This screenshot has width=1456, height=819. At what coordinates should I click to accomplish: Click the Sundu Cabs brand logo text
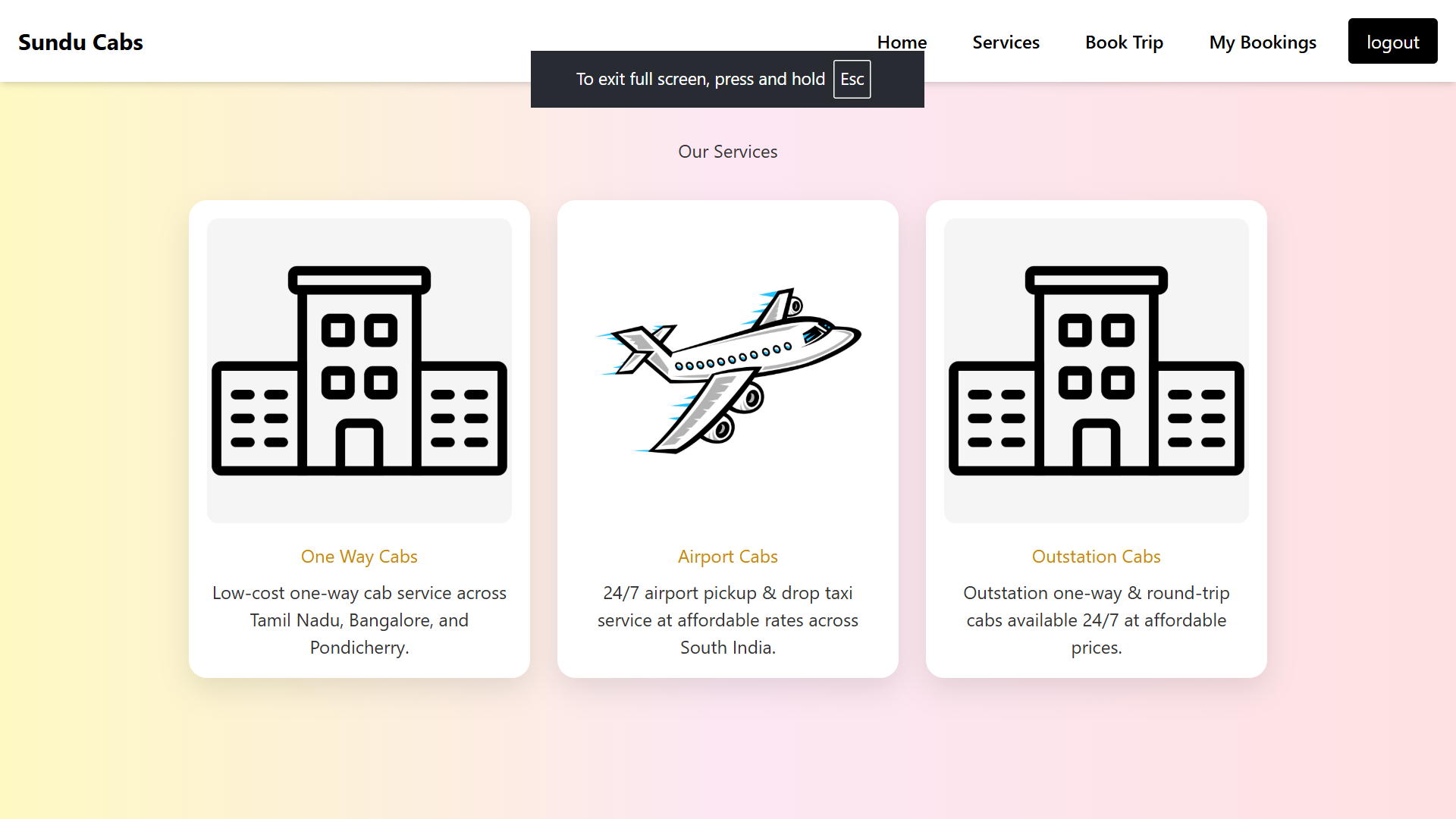pos(80,42)
